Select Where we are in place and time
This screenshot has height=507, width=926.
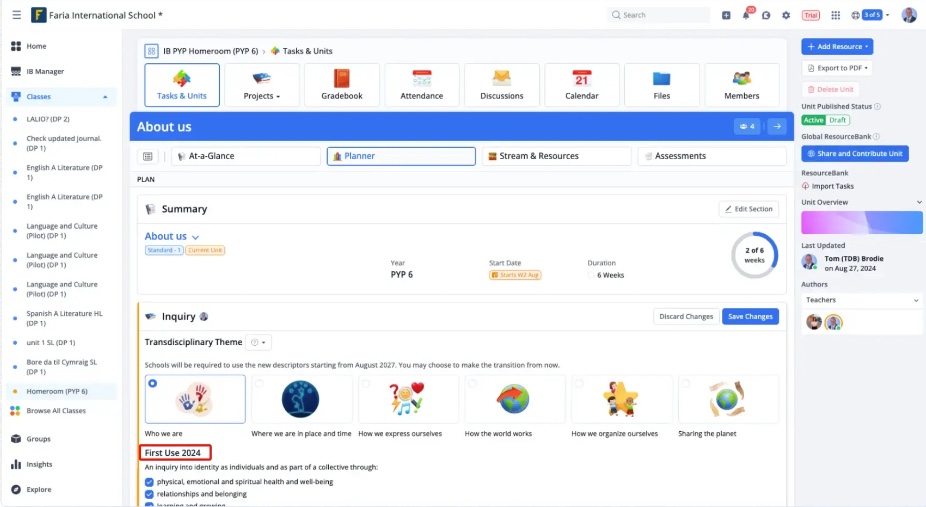[301, 399]
